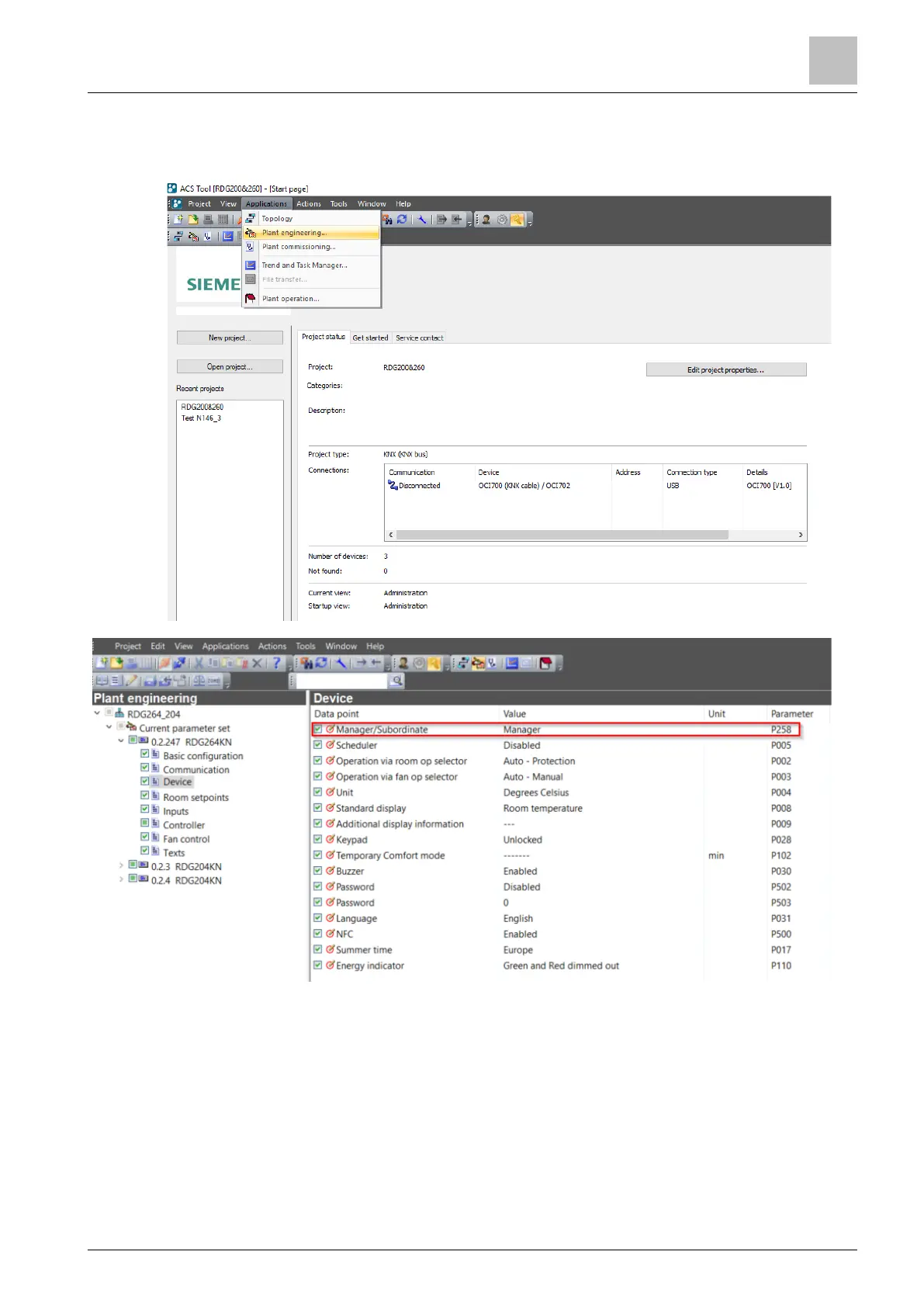This screenshot has height=1307, width=924.
Task: Click the Open project... button
Action: coord(230,366)
